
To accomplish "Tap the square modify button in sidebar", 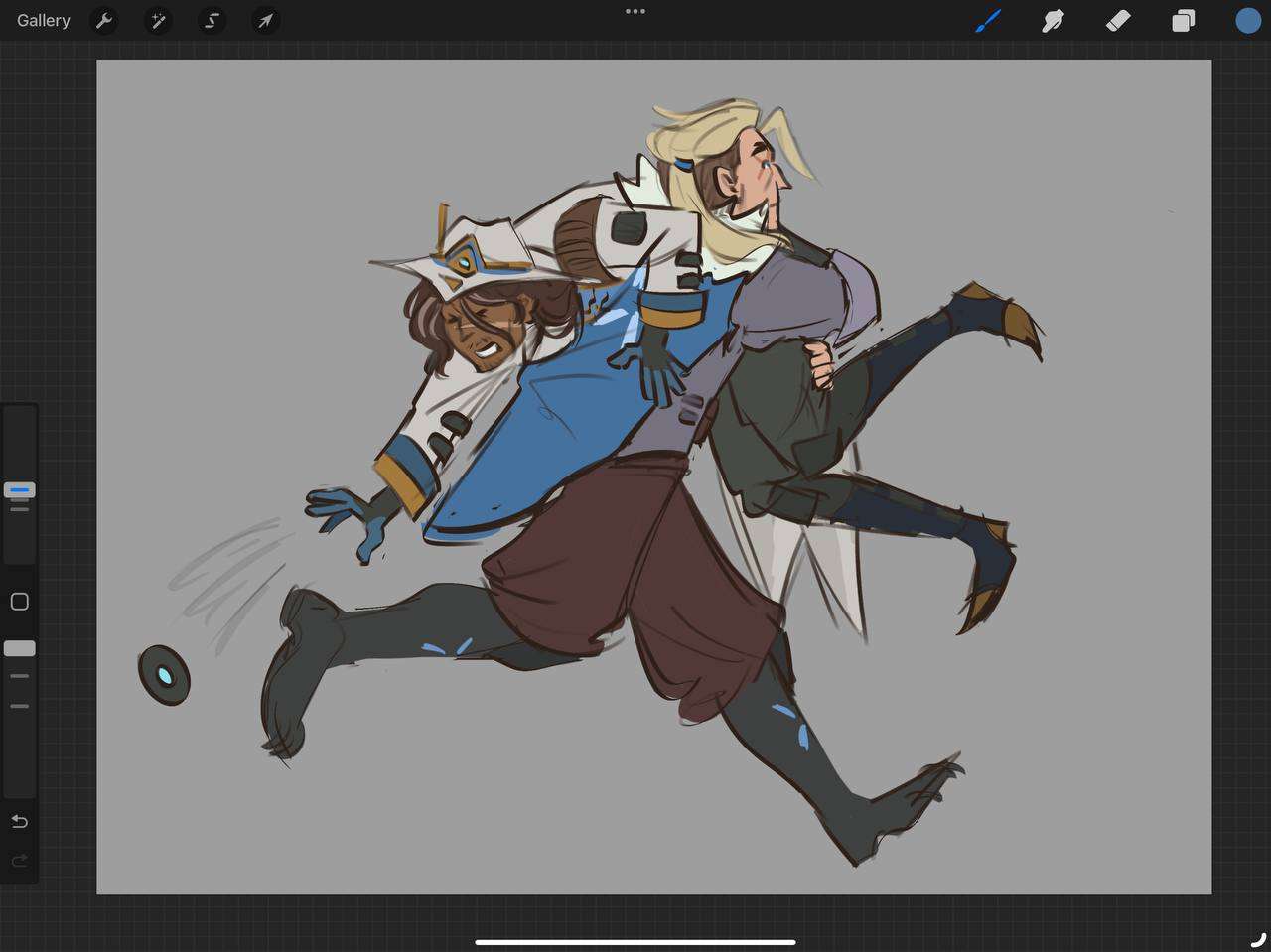I will click(x=20, y=601).
